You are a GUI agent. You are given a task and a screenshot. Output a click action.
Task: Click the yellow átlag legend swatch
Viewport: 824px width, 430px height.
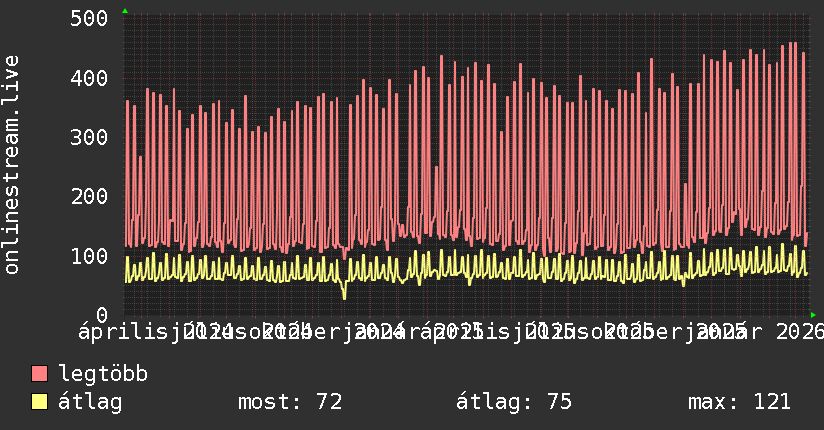tap(39, 401)
